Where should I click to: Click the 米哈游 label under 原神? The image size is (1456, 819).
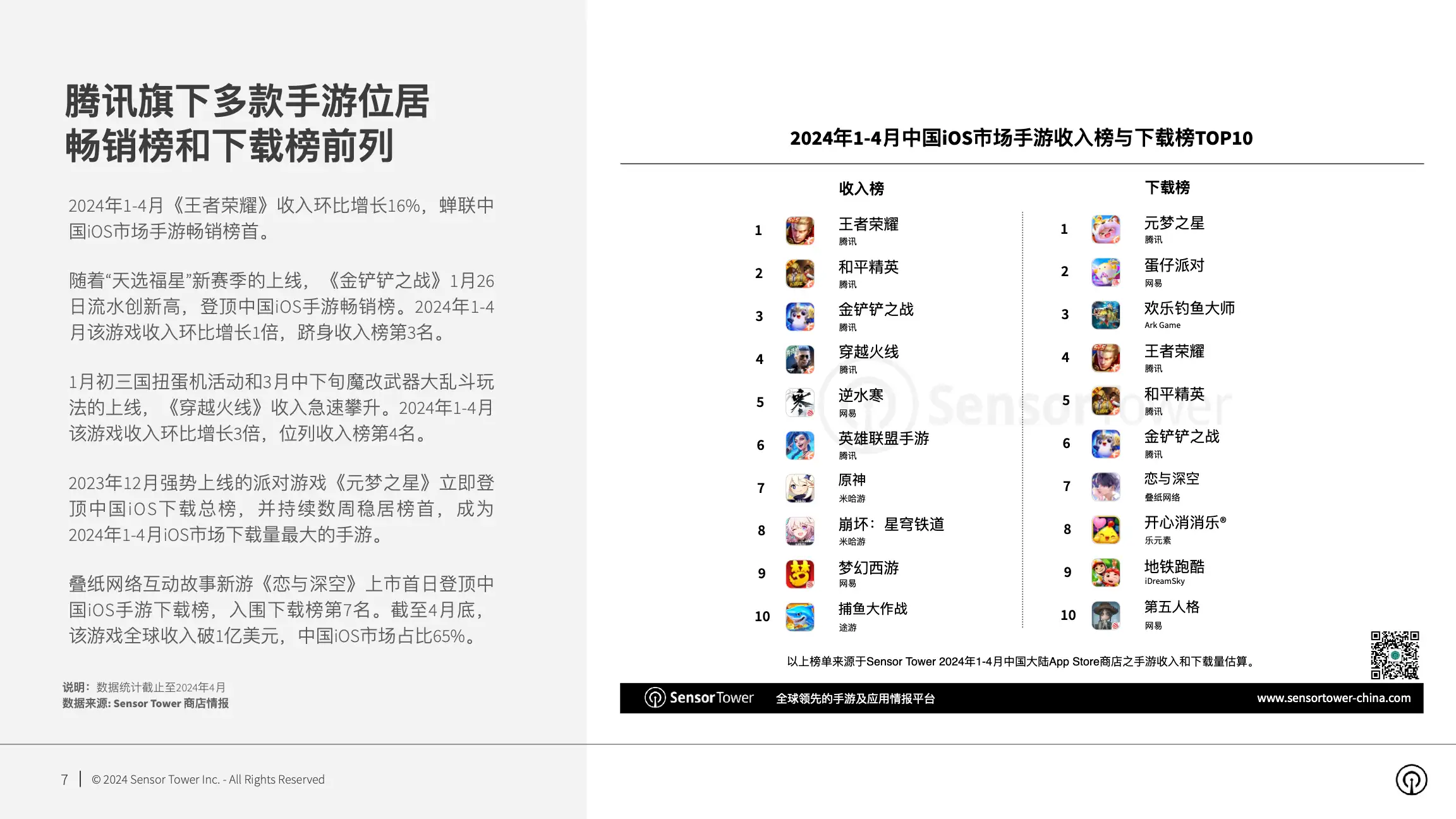(x=852, y=499)
